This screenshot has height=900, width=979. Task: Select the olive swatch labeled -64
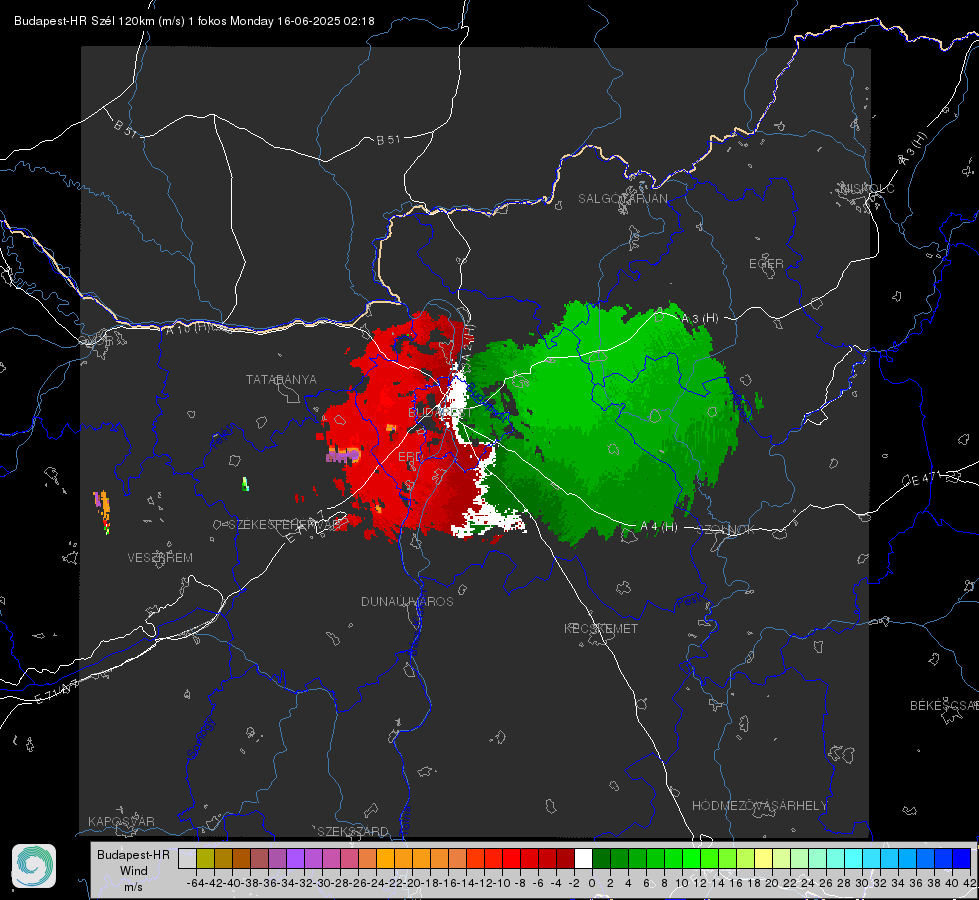pyautogui.click(x=205, y=858)
